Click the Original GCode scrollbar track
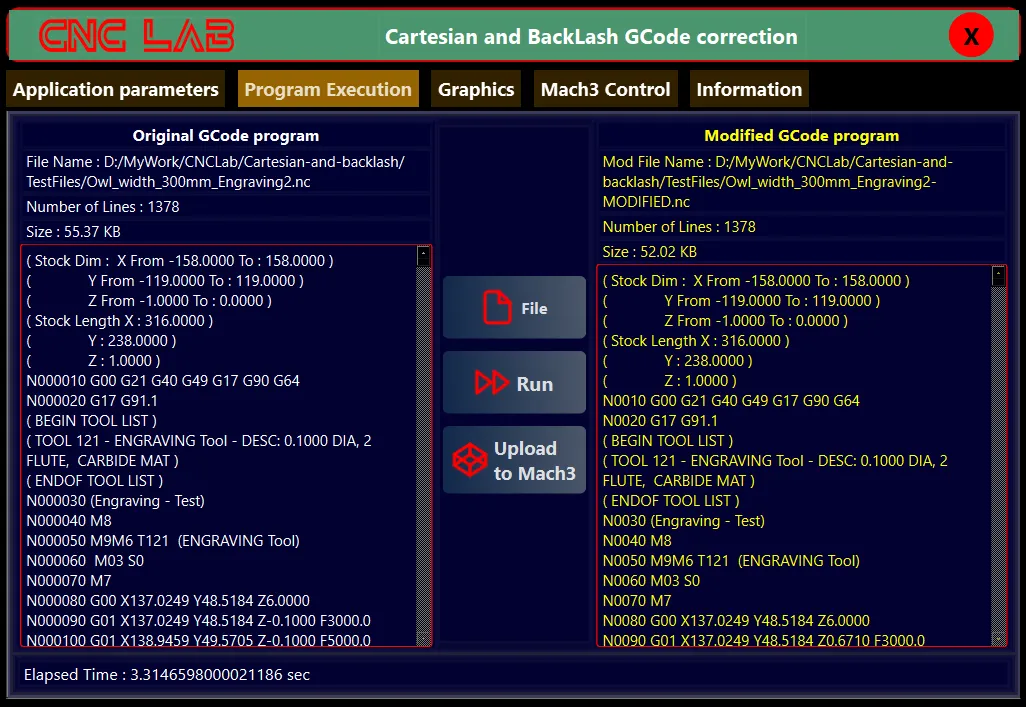Screen dimensions: 1026x707 pos(423,450)
